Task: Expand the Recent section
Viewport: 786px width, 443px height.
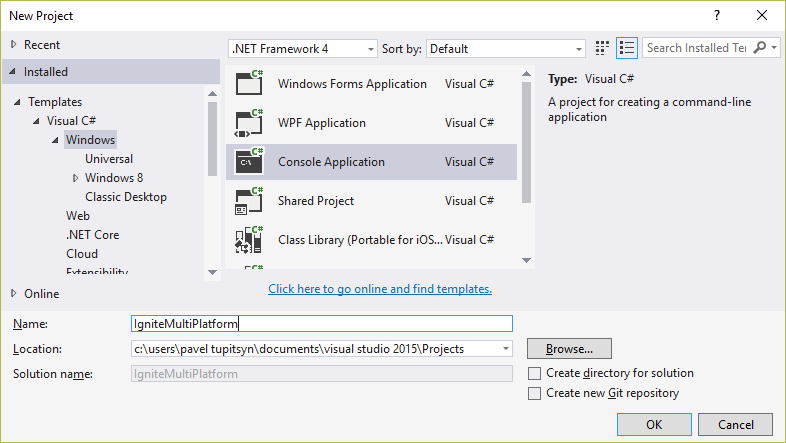Action: [x=14, y=45]
